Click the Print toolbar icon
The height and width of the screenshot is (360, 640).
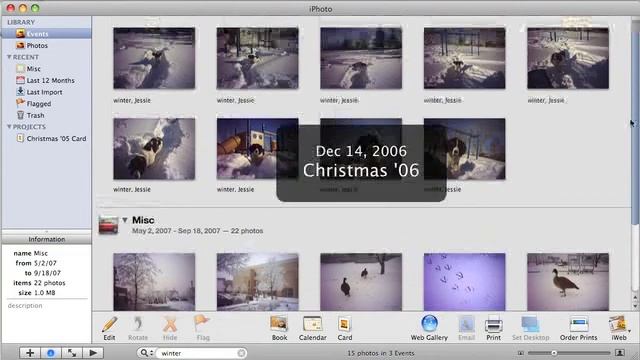click(493, 329)
